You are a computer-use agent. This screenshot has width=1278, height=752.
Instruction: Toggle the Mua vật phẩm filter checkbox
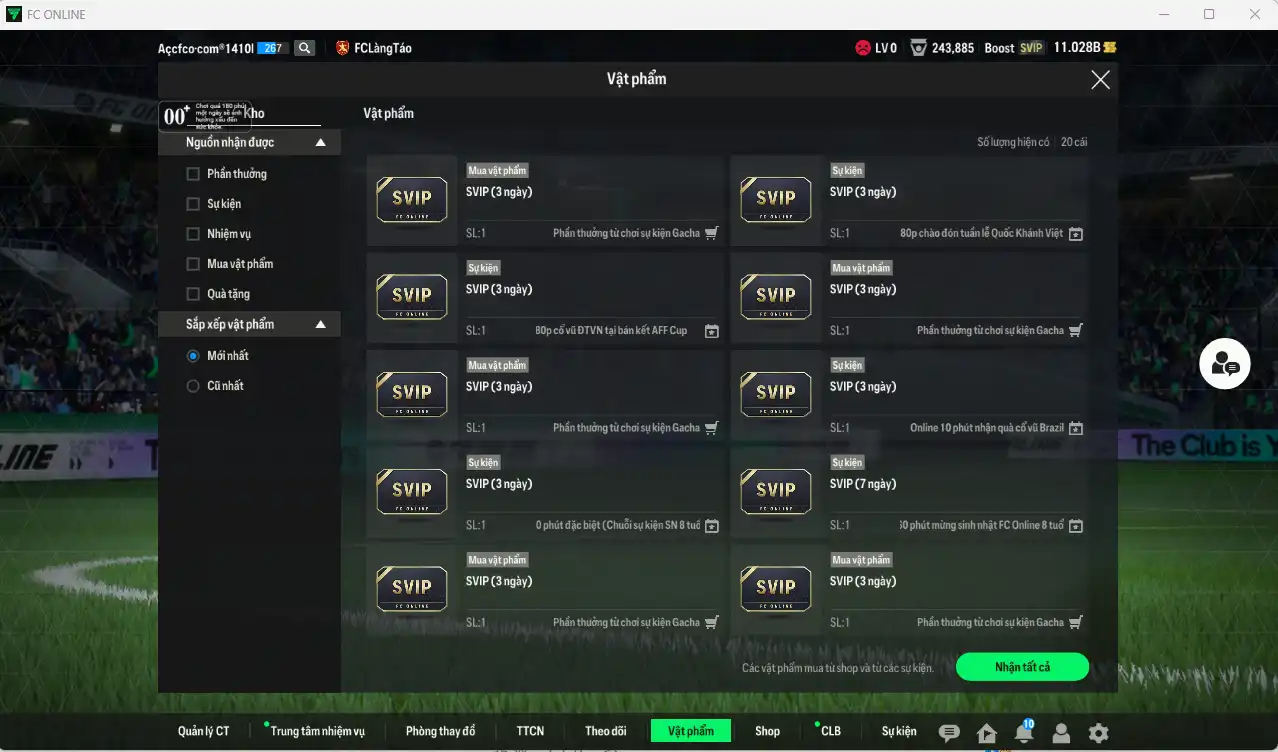click(193, 264)
